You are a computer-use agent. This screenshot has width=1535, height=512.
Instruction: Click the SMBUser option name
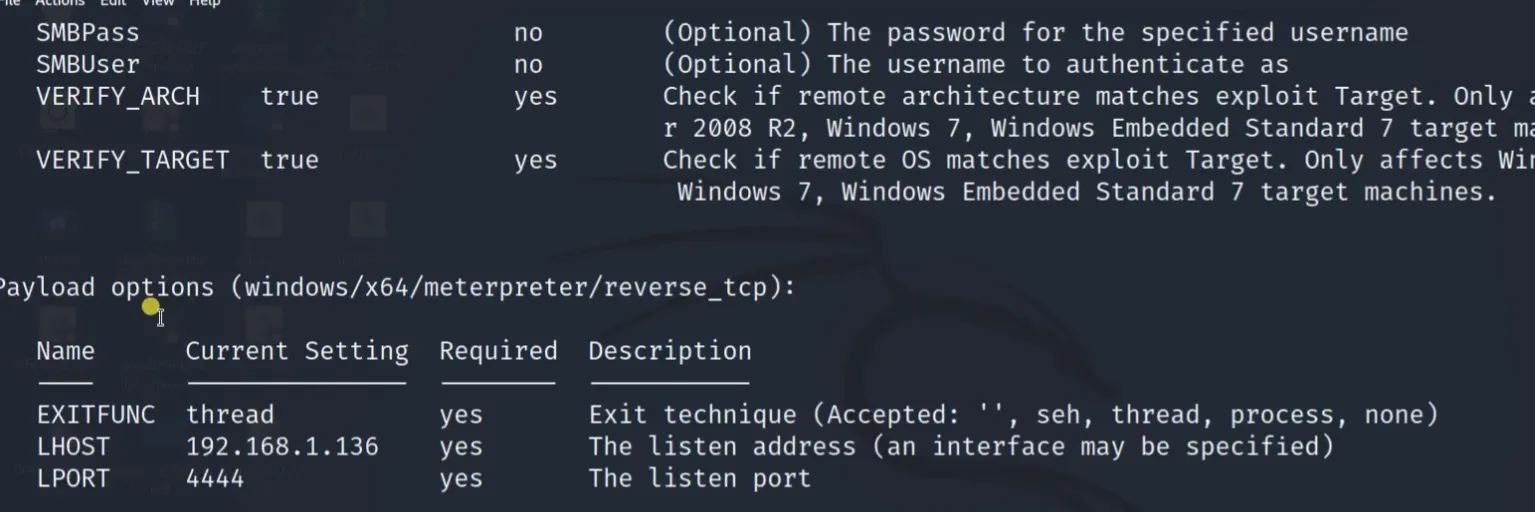point(87,65)
